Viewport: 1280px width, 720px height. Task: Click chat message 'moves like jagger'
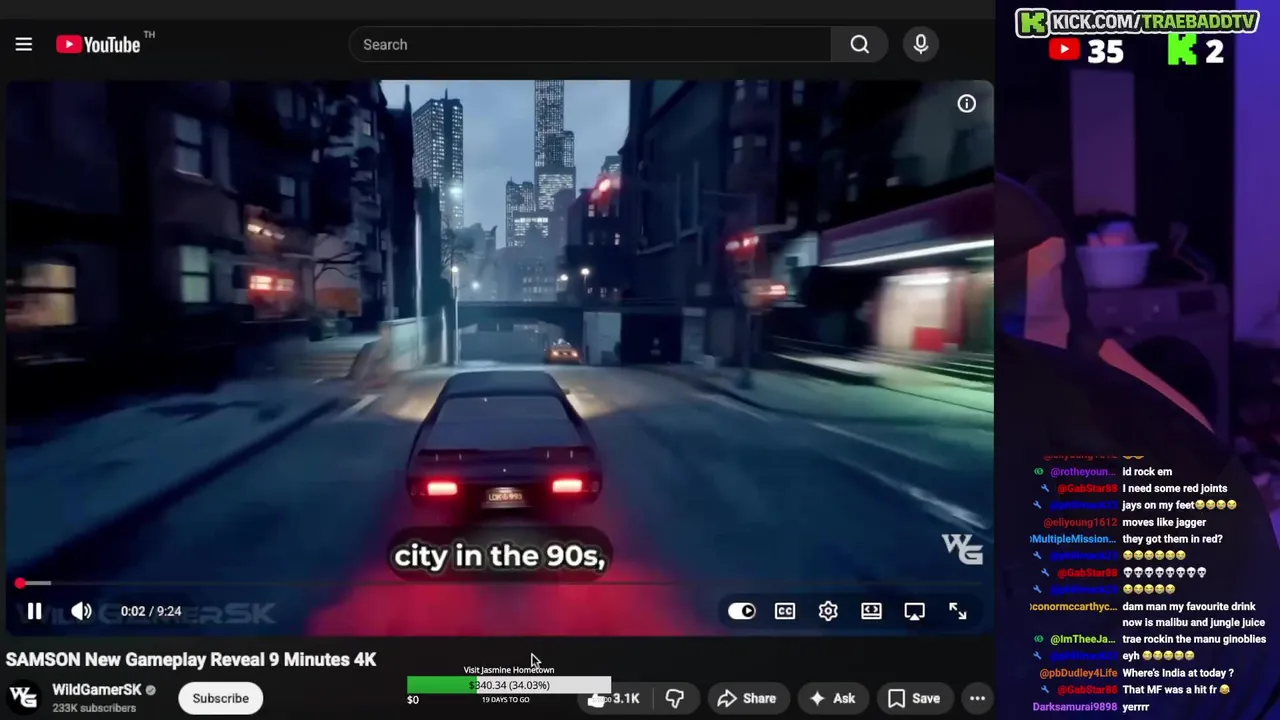point(1164,522)
